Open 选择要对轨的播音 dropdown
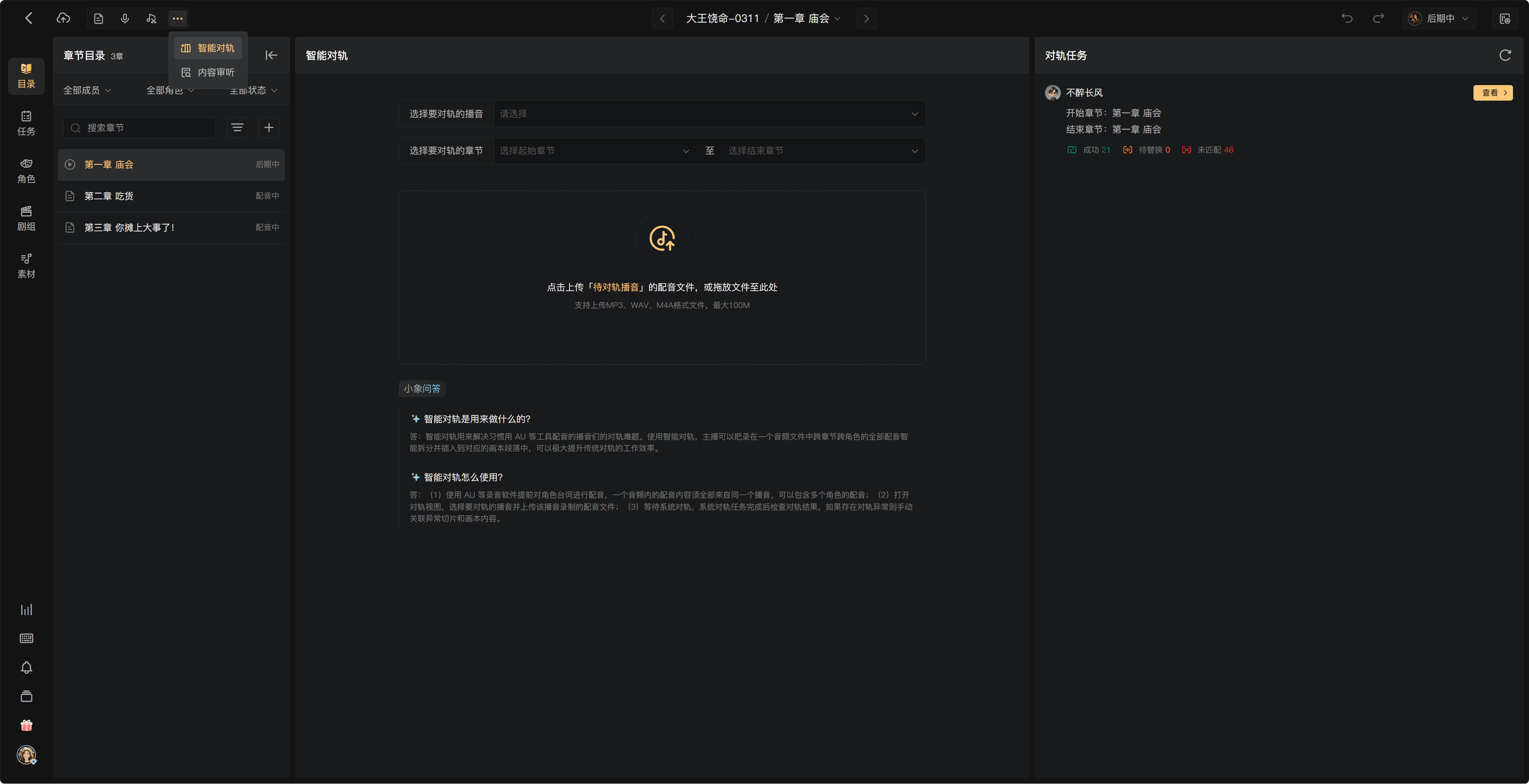Screen dimensions: 1529x784 click(x=709, y=114)
